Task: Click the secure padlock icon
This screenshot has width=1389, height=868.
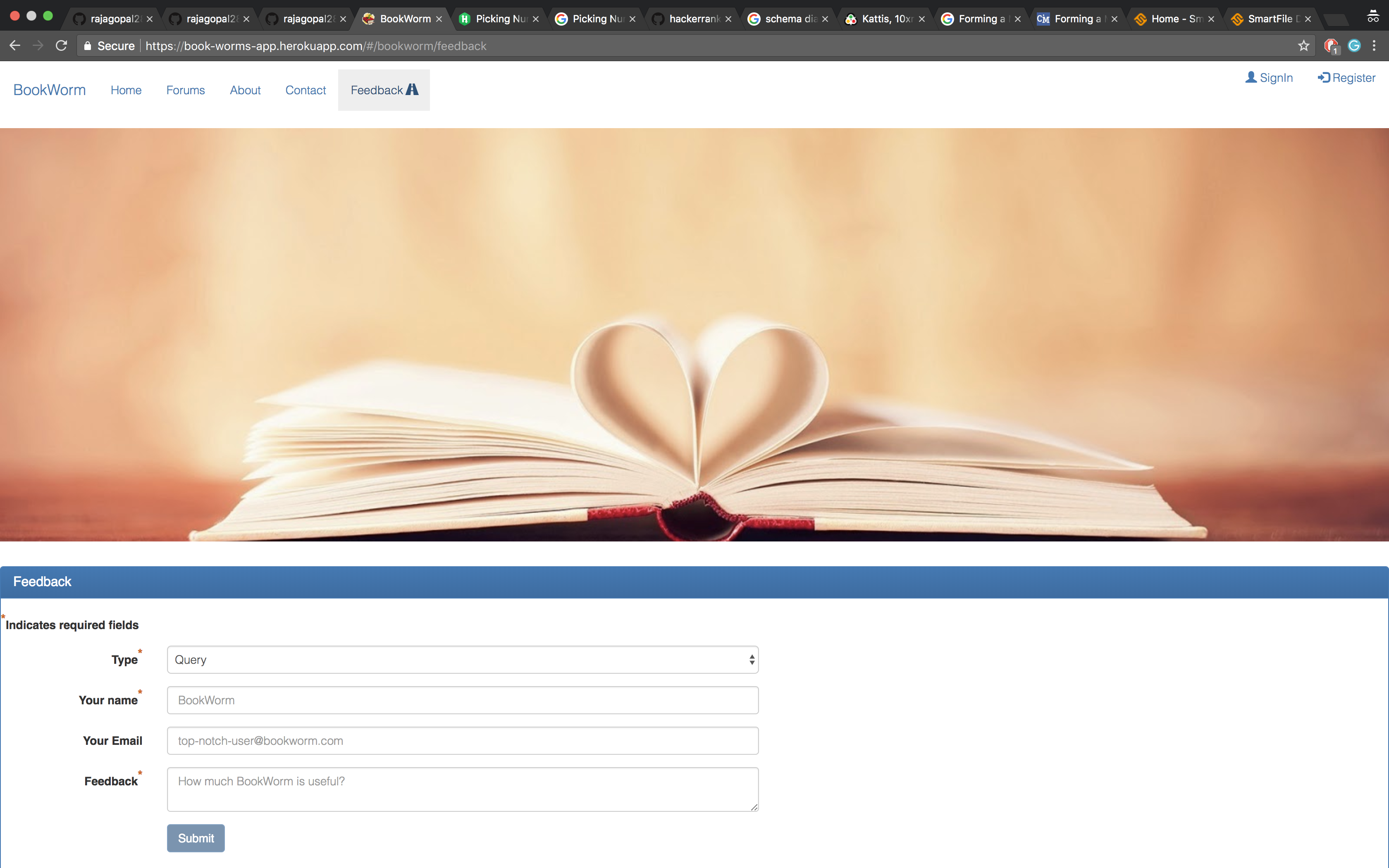Action: tap(87, 46)
